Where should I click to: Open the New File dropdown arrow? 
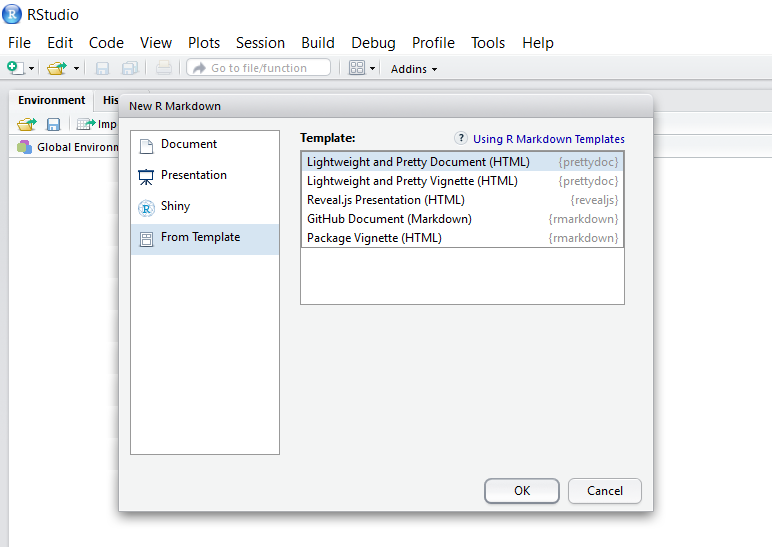coord(32,68)
